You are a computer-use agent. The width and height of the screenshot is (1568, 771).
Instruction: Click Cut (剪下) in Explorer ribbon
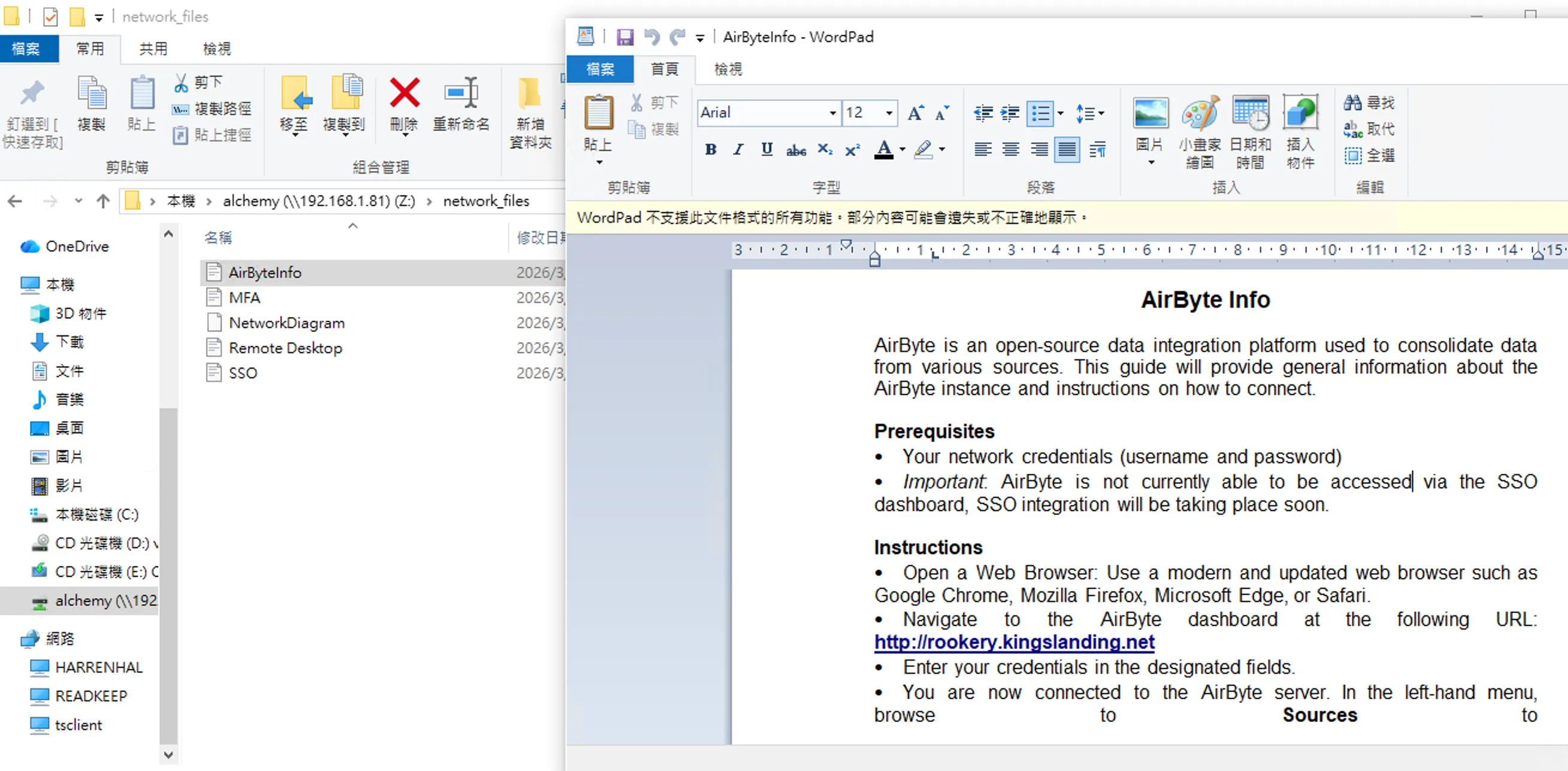point(198,82)
